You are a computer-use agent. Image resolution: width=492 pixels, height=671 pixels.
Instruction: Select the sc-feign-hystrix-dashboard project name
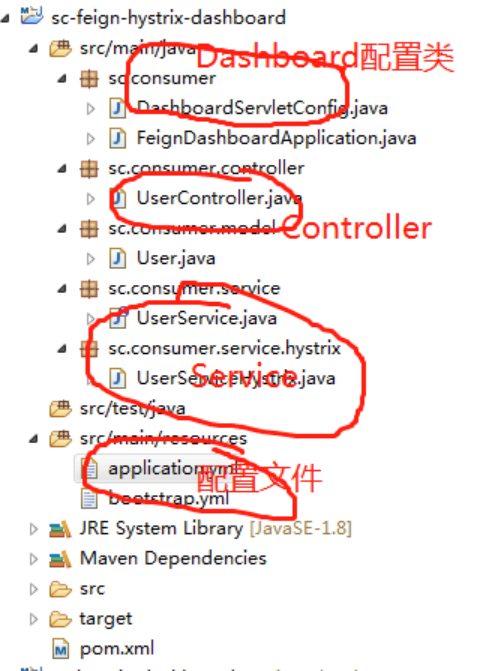point(168,18)
